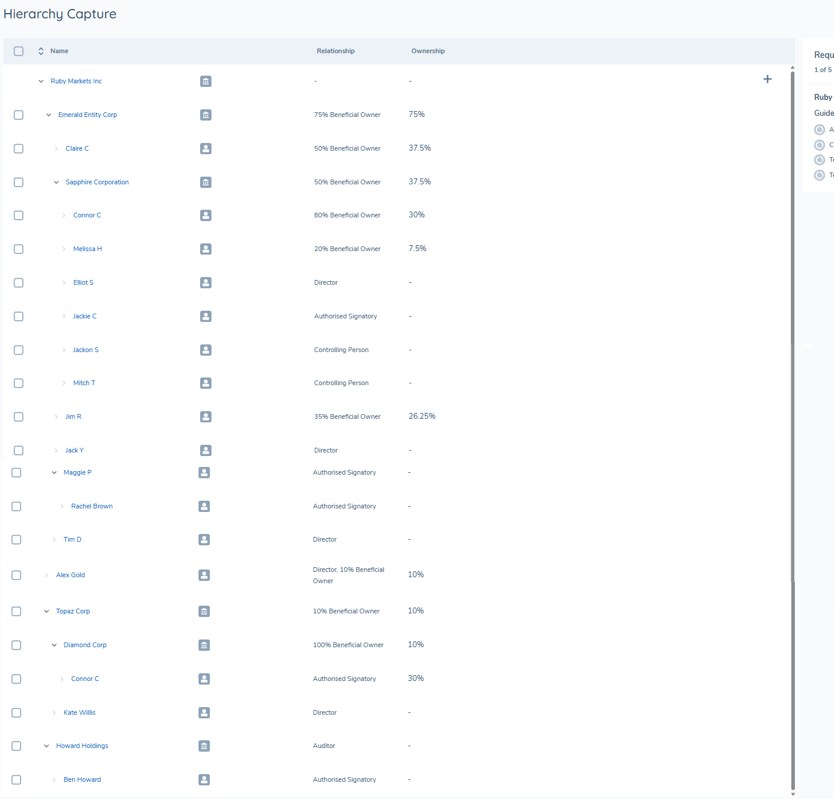Check the Emerald Entity Corp row checkbox
This screenshot has width=835, height=799.
pos(19,115)
